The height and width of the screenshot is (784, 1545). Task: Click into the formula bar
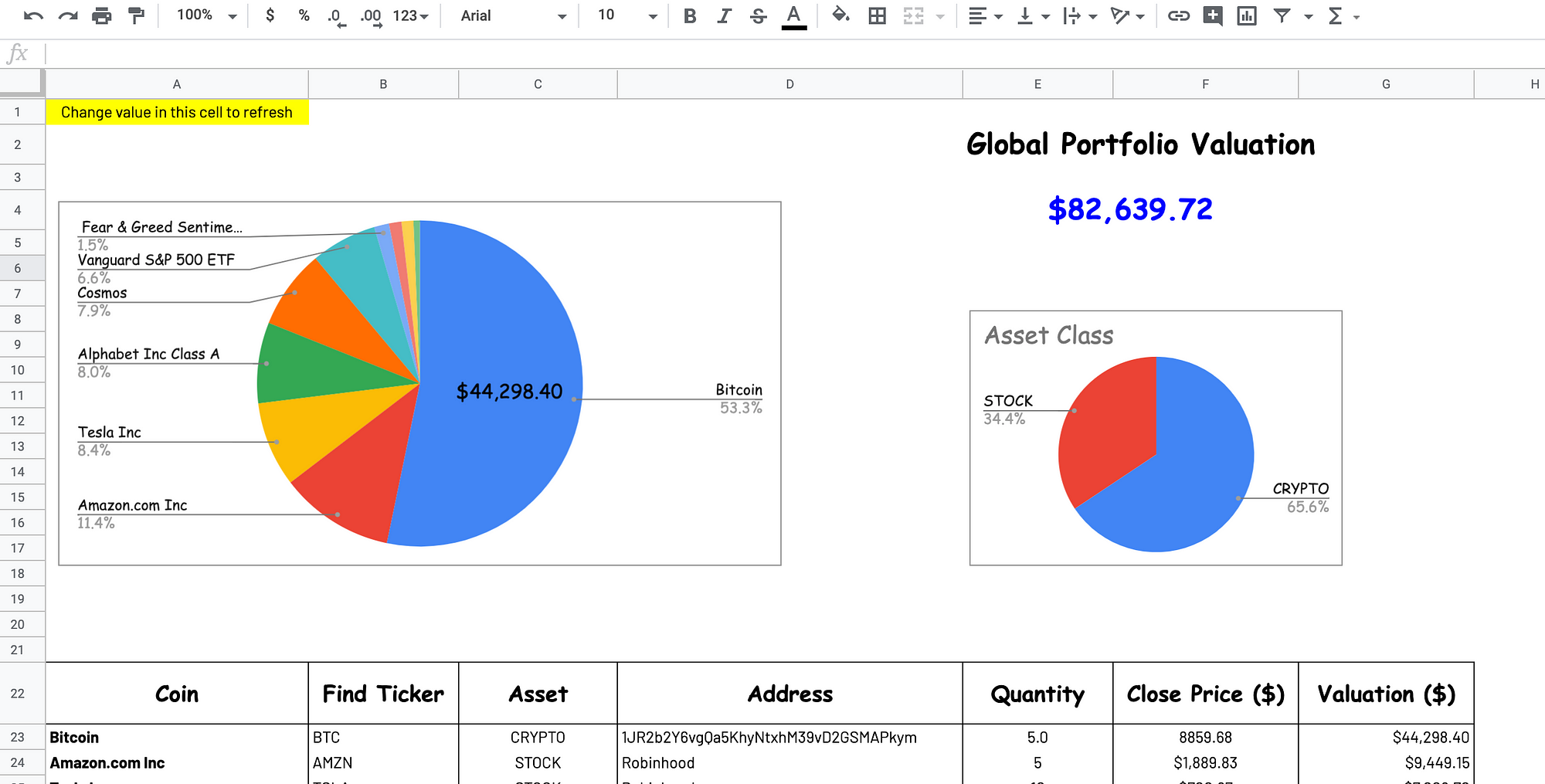(794, 54)
